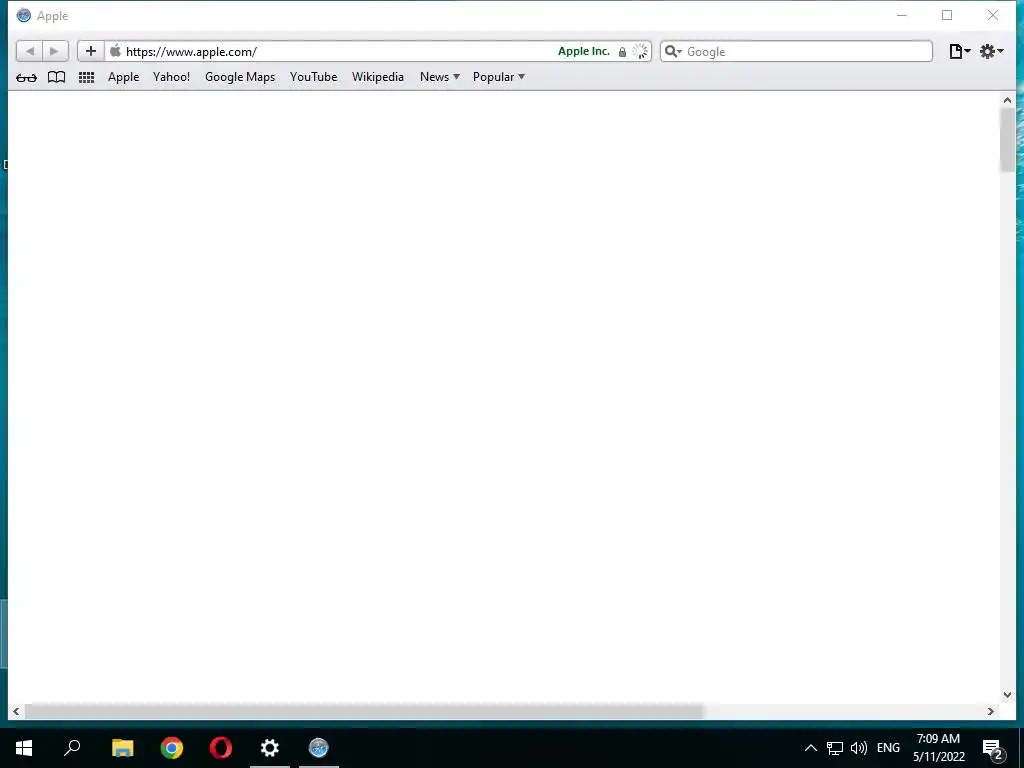Close the Safari window

993,15
